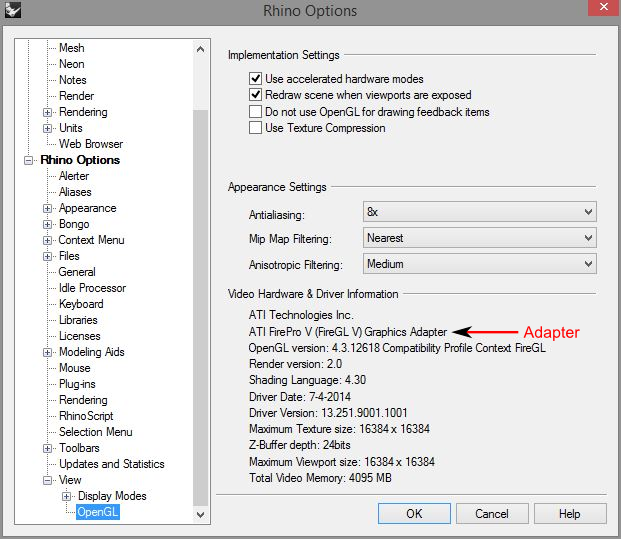Select Licenses in the options tree
Image resolution: width=621 pixels, height=539 pixels.
pyautogui.click(x=80, y=336)
